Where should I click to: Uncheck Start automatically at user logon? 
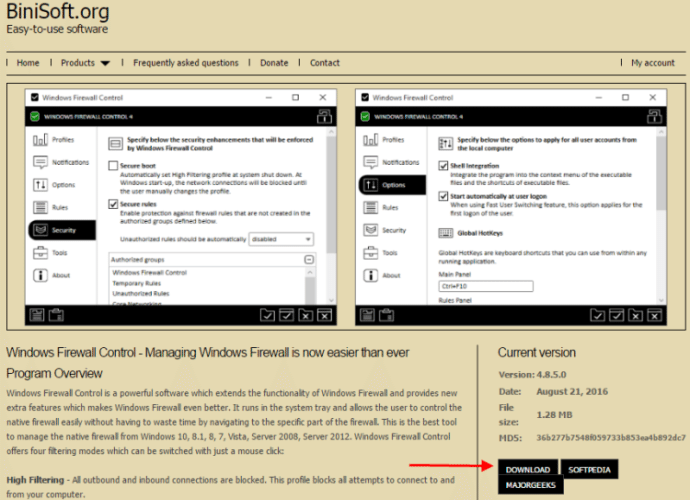[443, 196]
